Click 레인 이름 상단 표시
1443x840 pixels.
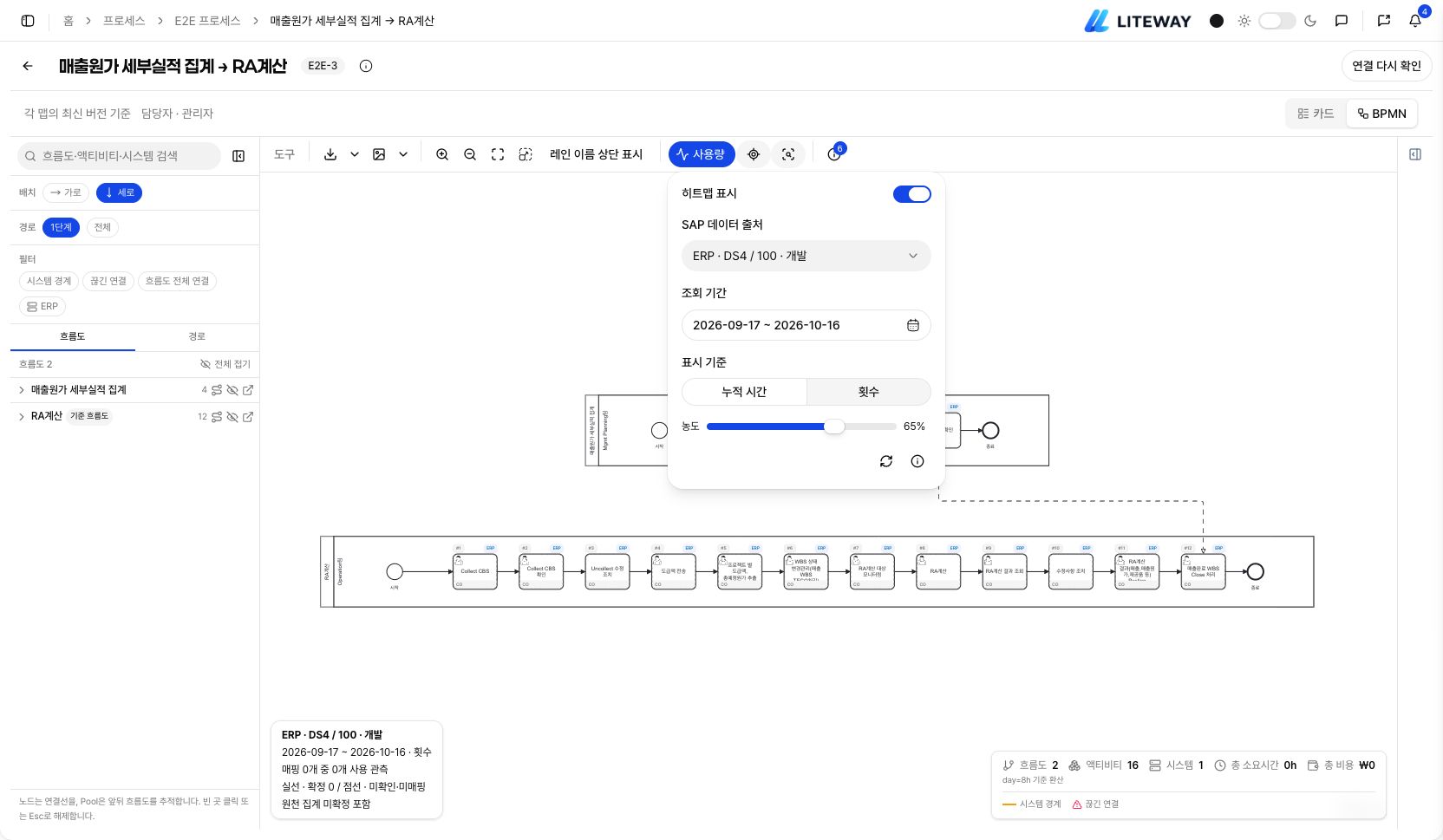(x=596, y=154)
